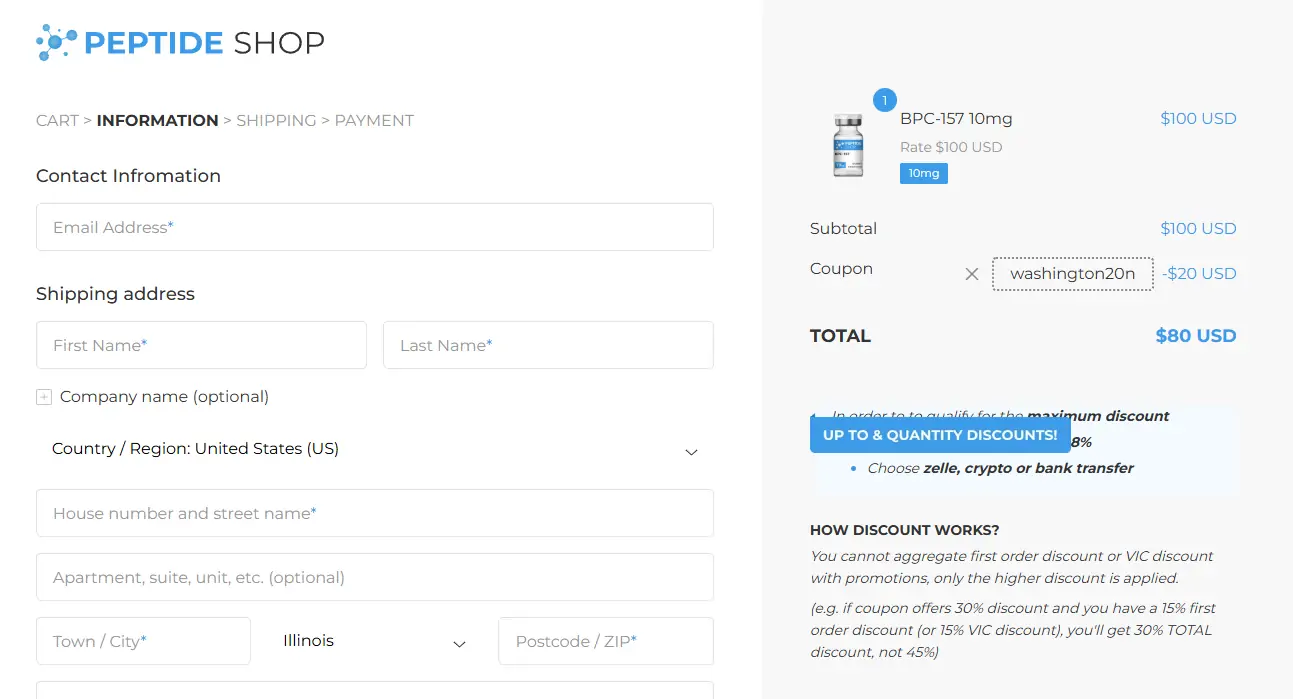Remove the washington20n coupon

coord(971,274)
